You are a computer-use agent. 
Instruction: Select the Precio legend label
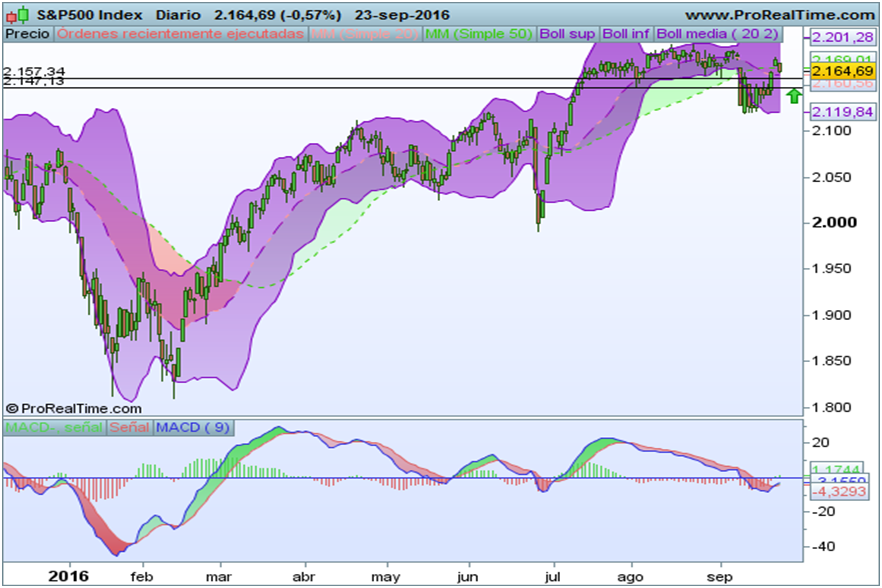pyautogui.click(x=28, y=34)
